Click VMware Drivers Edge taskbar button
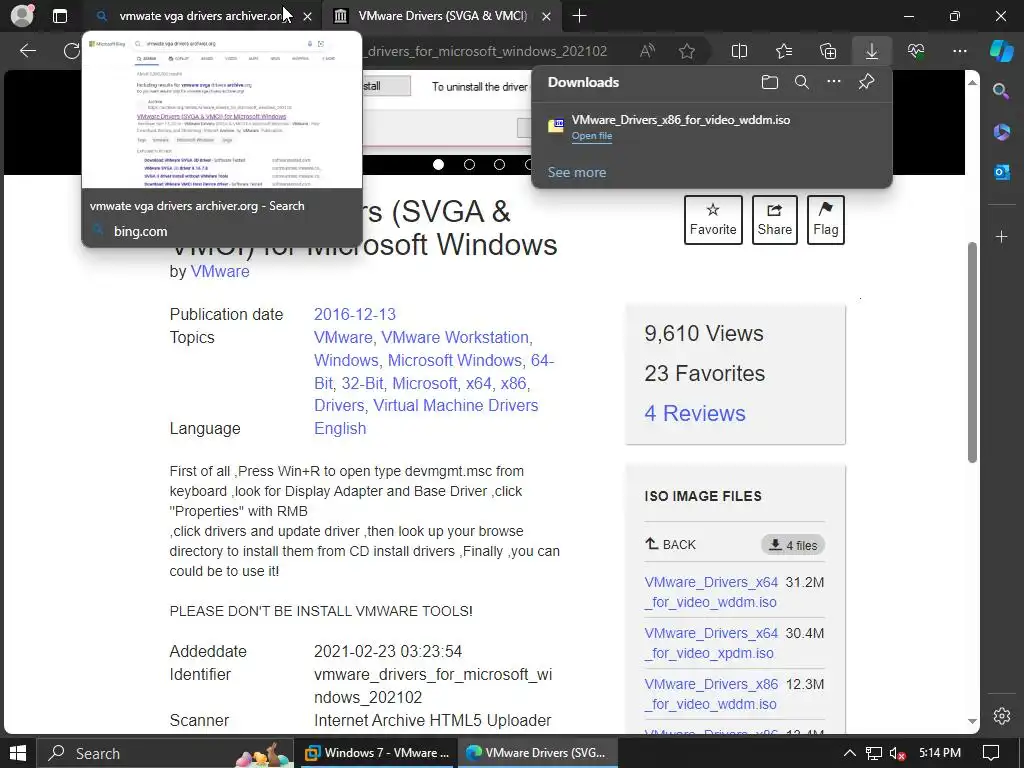This screenshot has height=768, width=1024. coord(537,754)
